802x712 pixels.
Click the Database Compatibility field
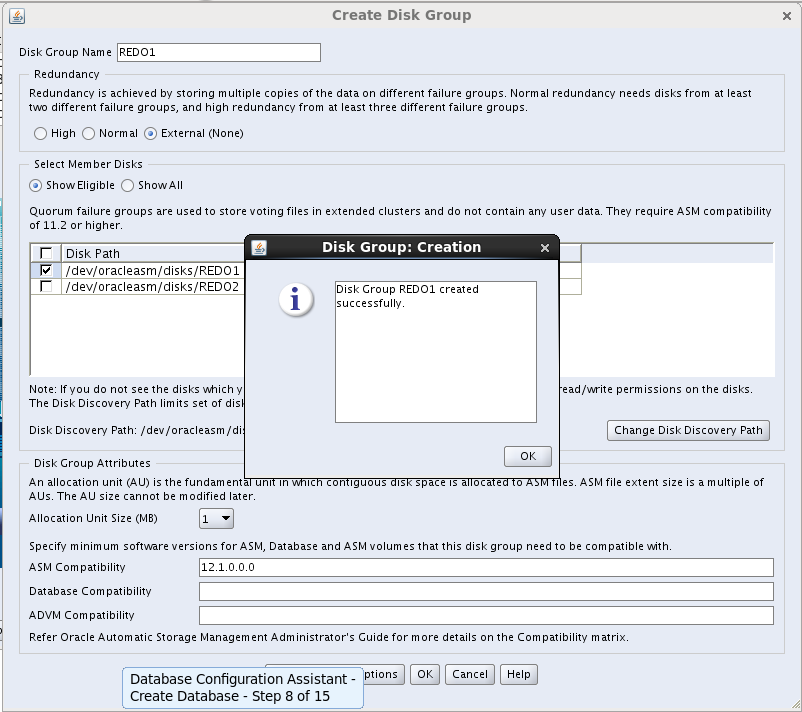(x=486, y=591)
